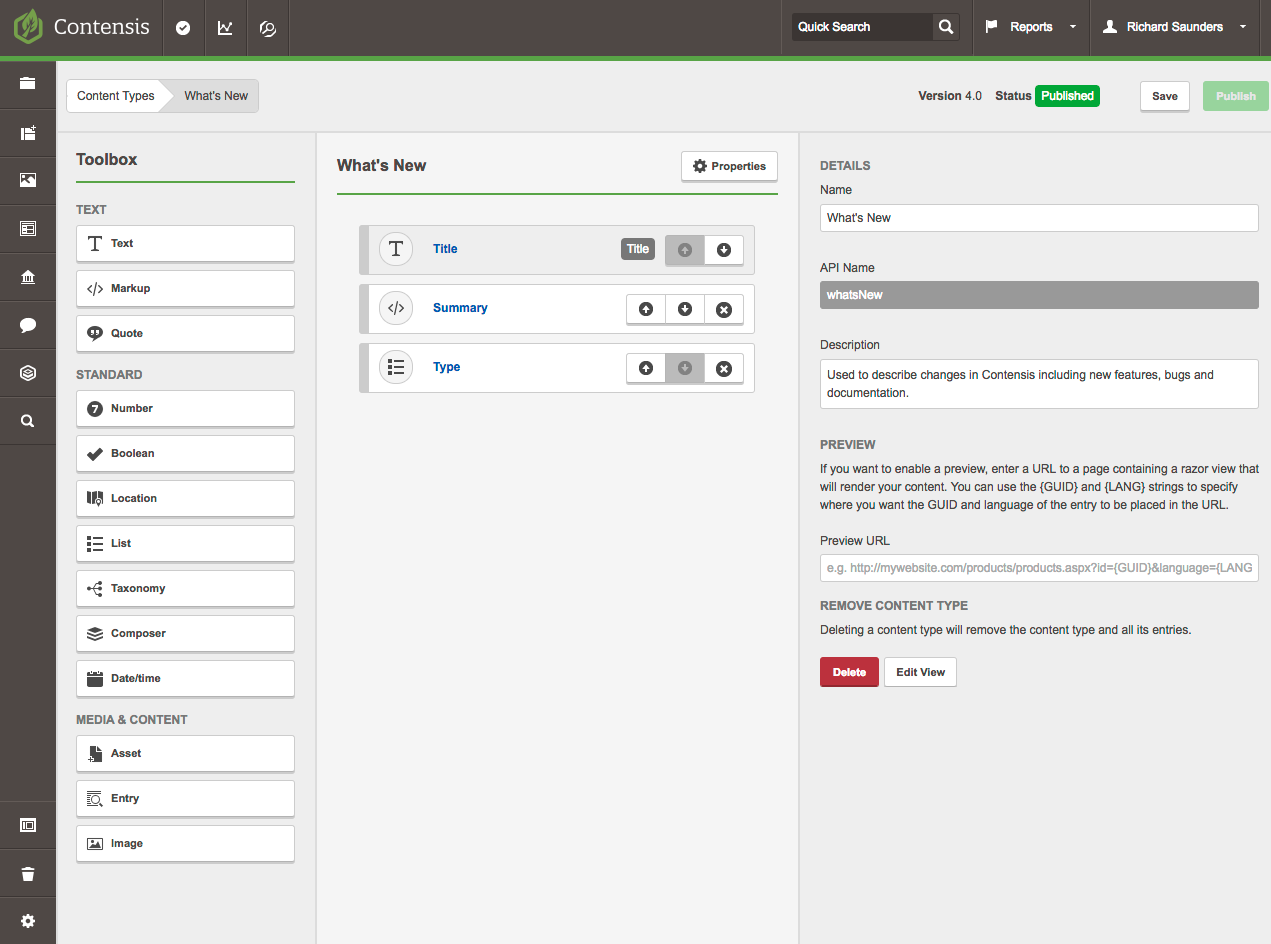Click the Title badge on Title field
The image size is (1271, 944).
click(x=638, y=249)
